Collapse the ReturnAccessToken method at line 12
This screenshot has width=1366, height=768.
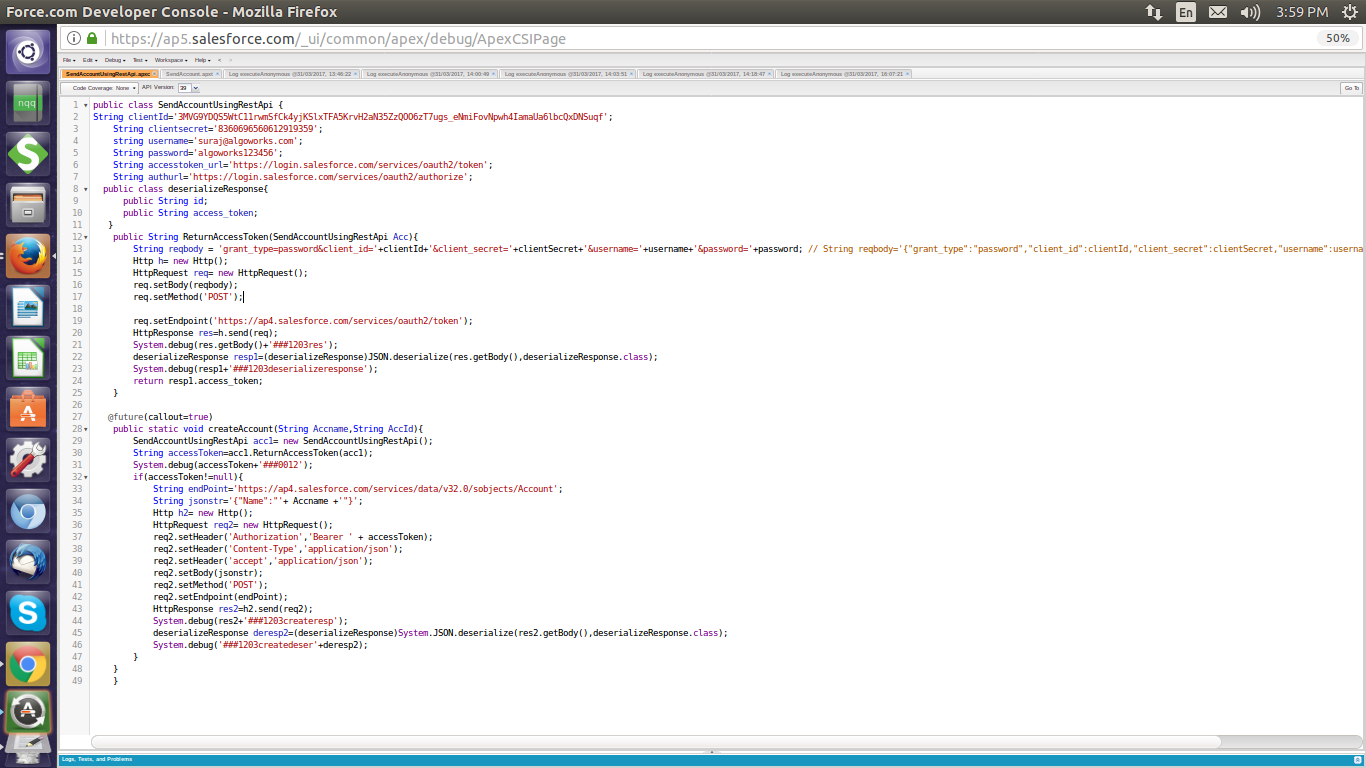click(85, 237)
